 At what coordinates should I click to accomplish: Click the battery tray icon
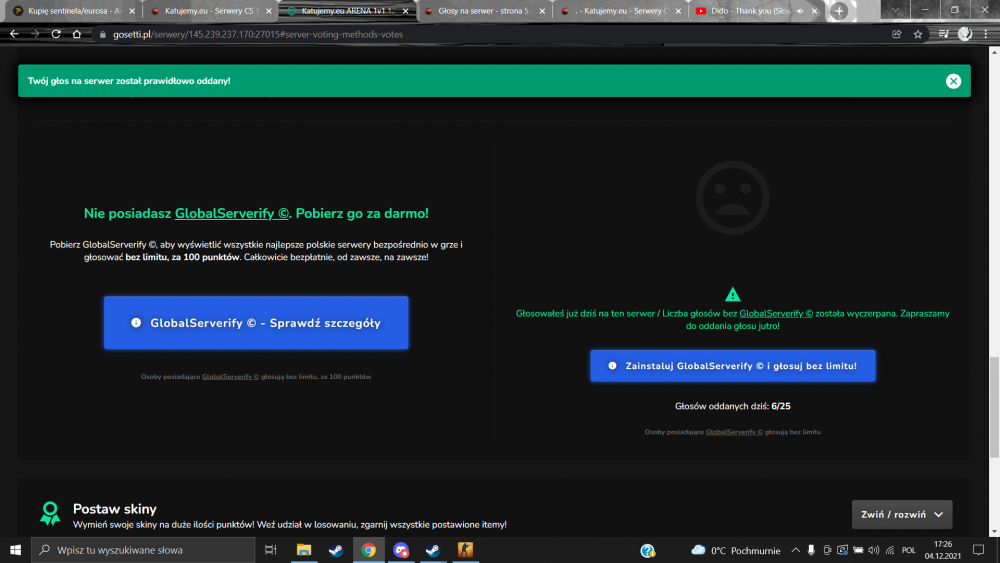click(858, 550)
